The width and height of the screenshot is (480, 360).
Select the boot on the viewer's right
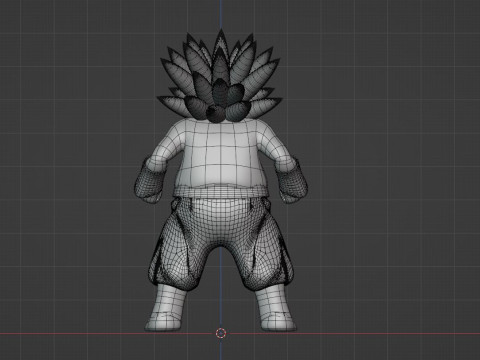tap(276, 308)
